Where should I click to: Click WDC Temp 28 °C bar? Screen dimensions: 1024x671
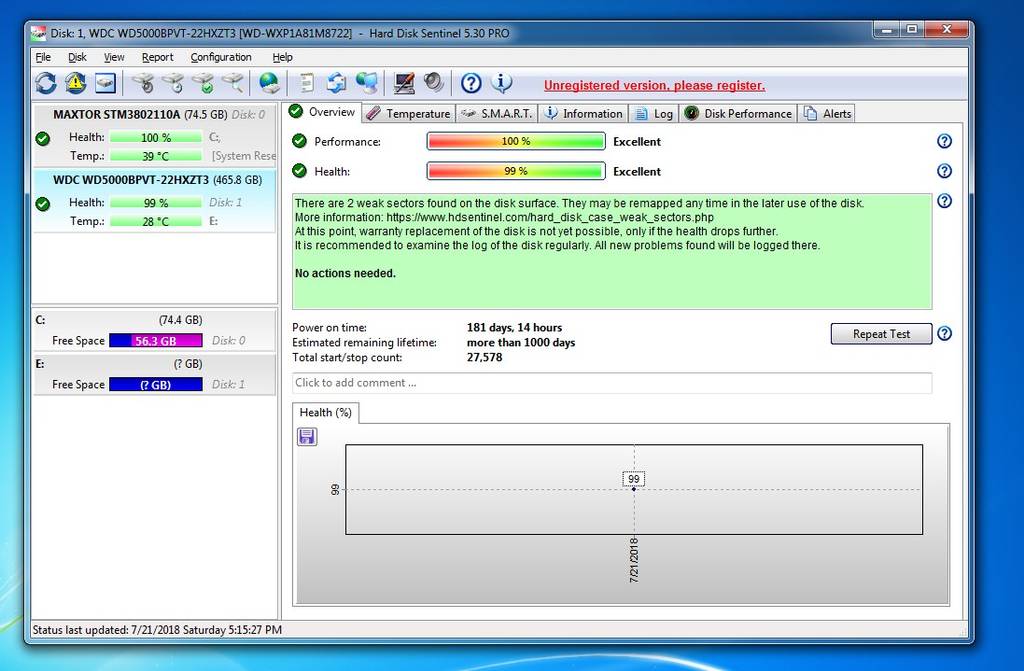[x=156, y=221]
